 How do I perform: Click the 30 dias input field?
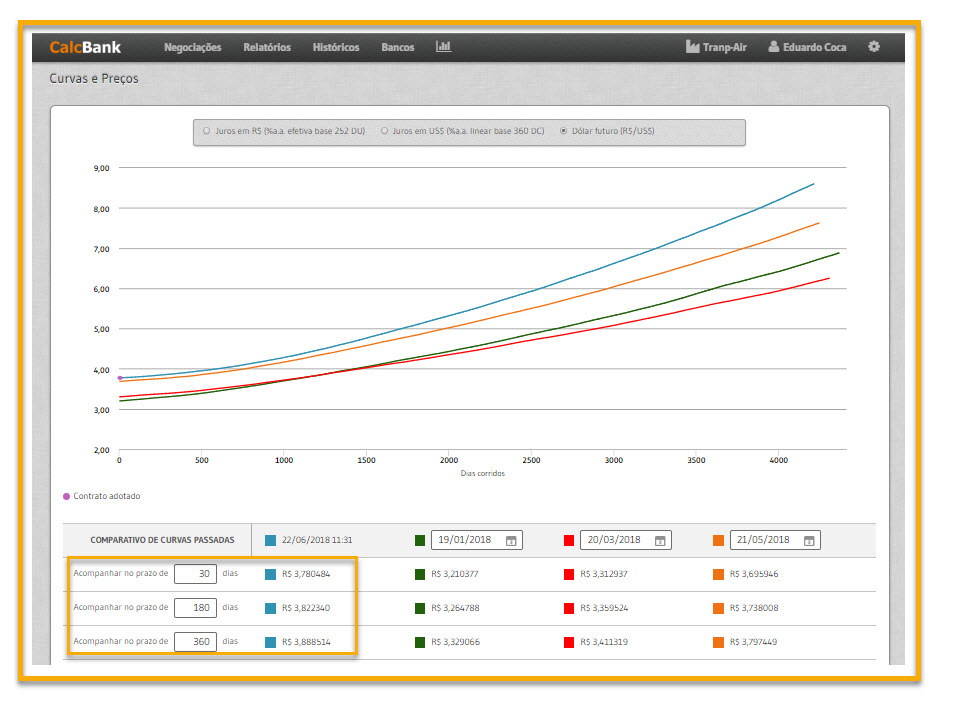195,574
